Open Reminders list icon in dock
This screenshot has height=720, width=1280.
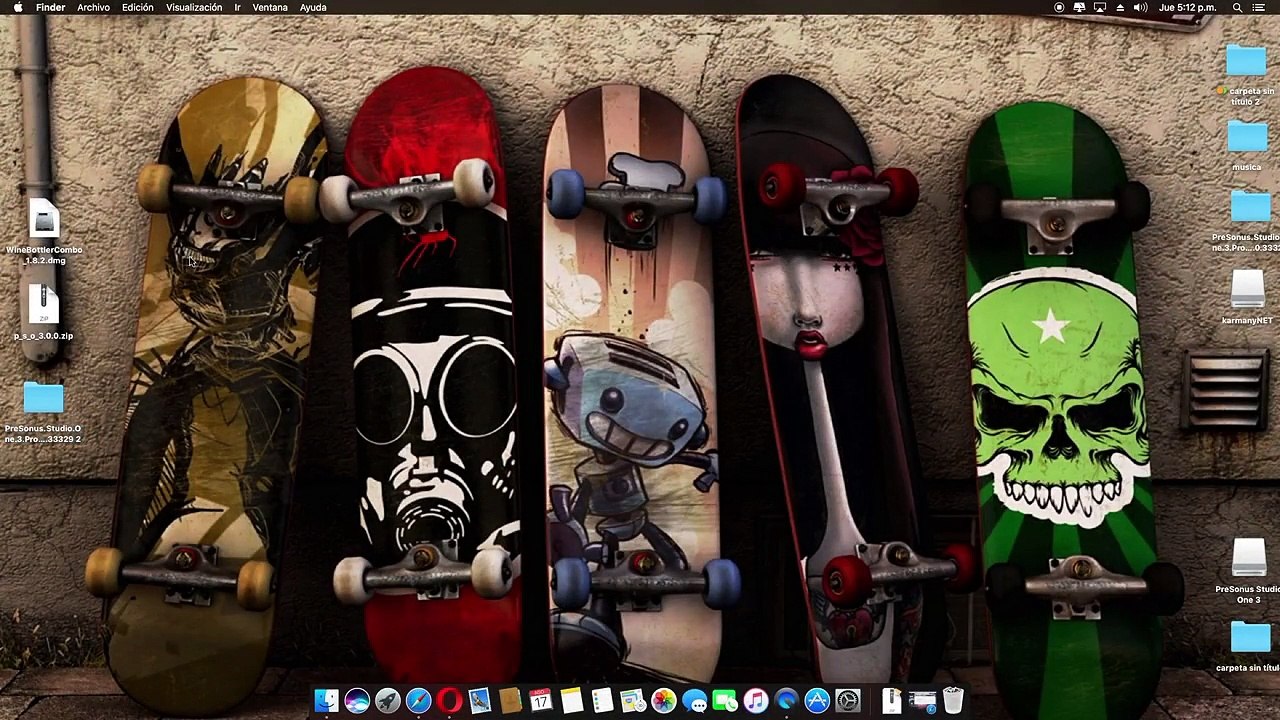602,701
